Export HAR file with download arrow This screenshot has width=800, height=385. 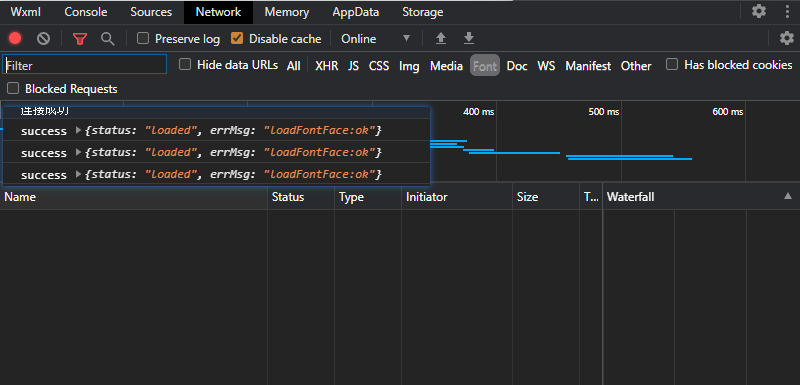469,38
